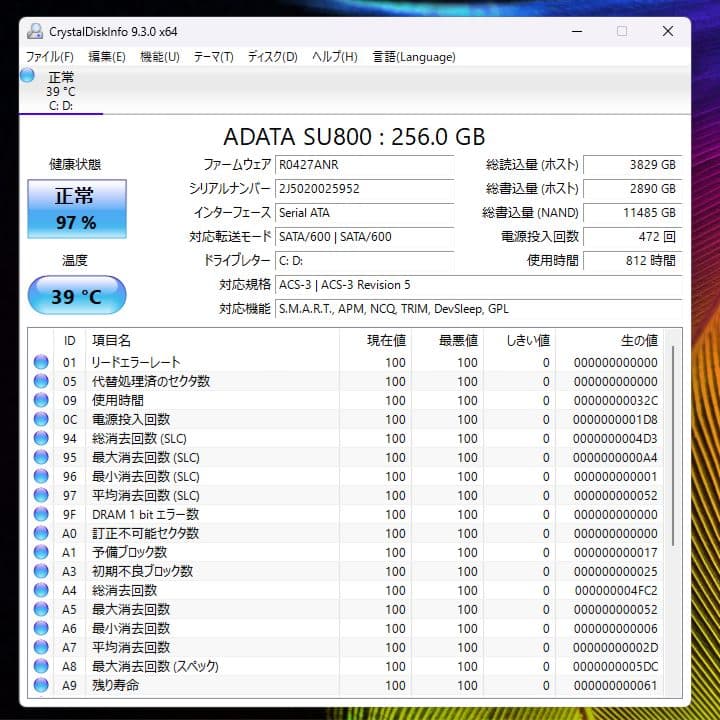Click power on hours value 812 時間
The height and width of the screenshot is (720, 720).
click(x=633, y=261)
